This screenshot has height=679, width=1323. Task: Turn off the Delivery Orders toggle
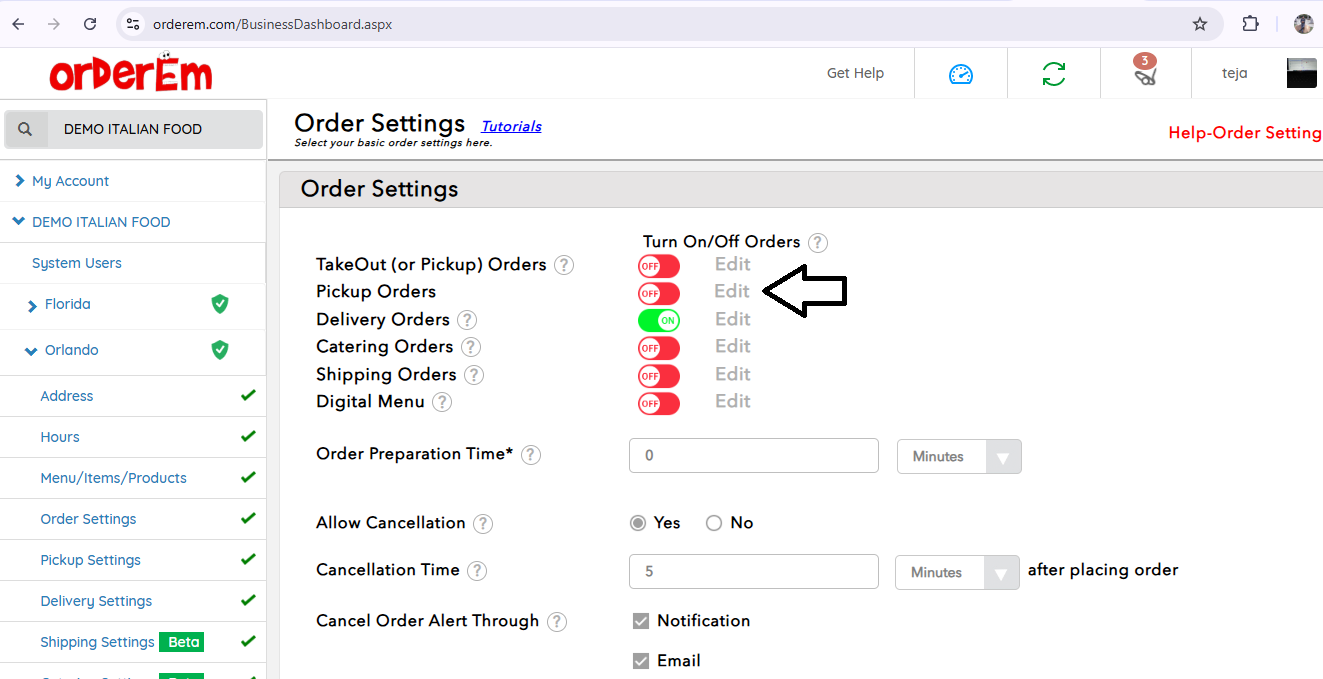[659, 320]
